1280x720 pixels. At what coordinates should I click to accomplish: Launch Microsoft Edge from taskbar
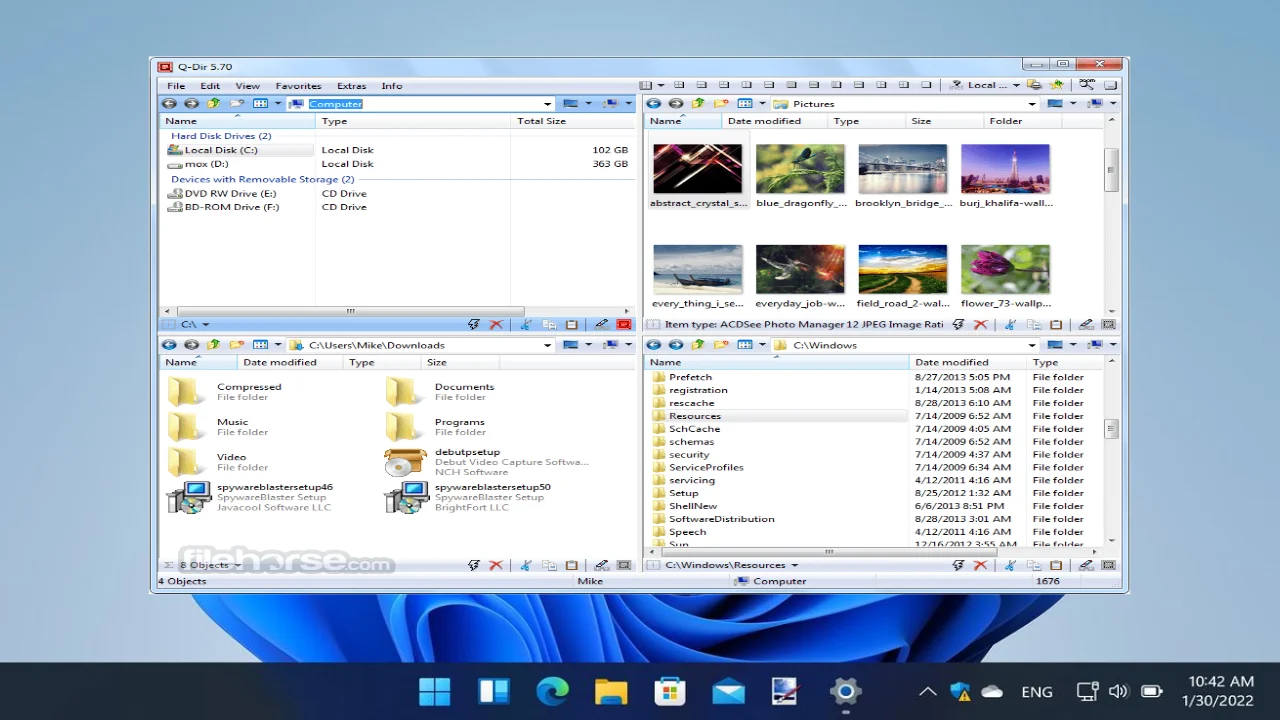(552, 691)
